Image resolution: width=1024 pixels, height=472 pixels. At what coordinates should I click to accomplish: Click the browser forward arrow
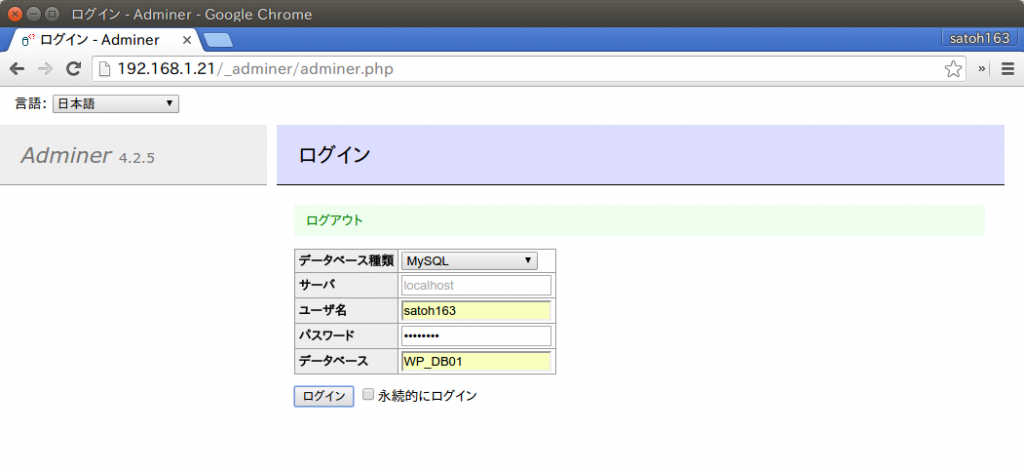(44, 69)
